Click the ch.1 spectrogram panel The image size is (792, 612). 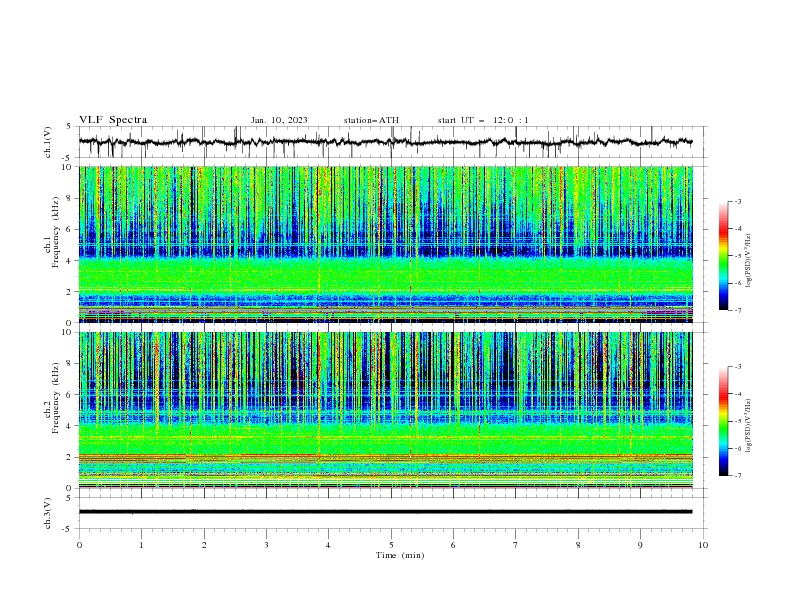[385, 244]
